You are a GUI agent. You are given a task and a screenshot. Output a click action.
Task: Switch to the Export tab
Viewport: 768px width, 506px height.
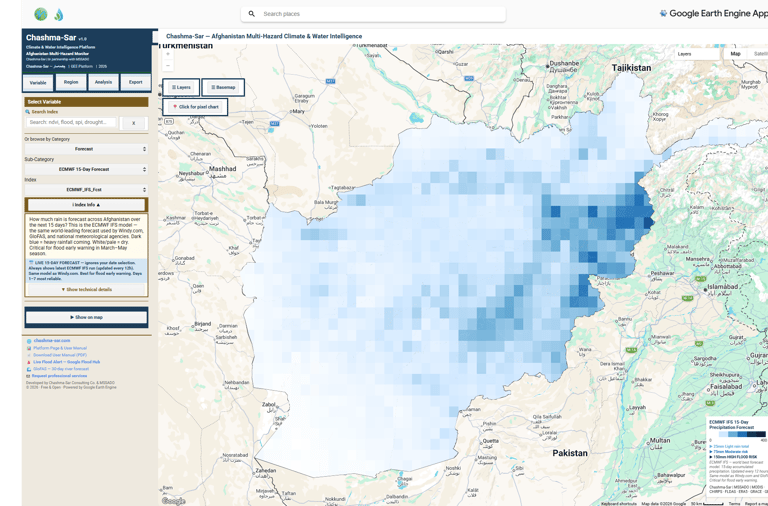(x=136, y=82)
